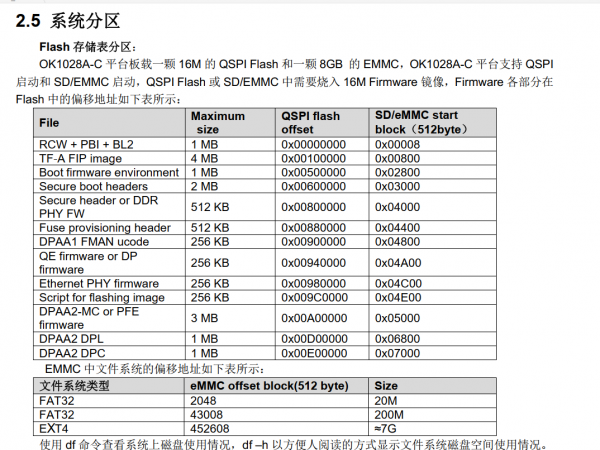Select the 'TF-A FIP image' row label
The image size is (600, 450).
[x=79, y=157]
